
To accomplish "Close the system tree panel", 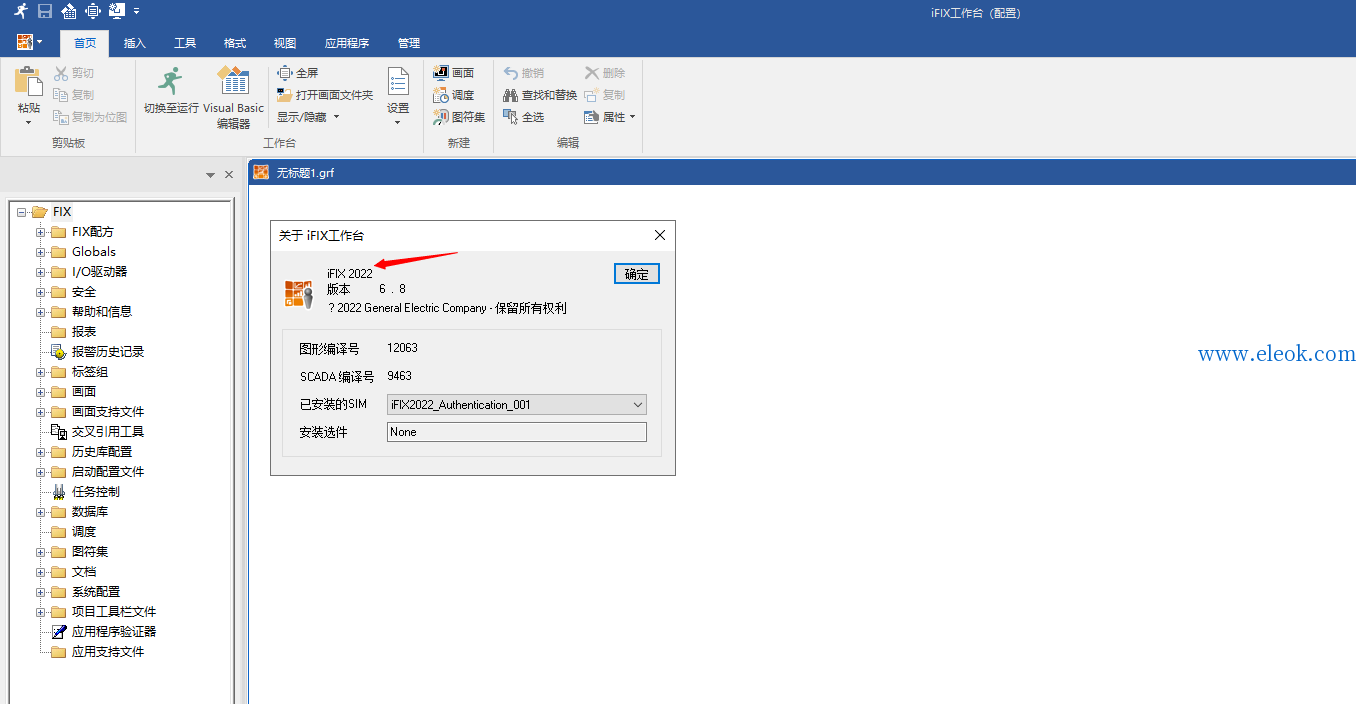I will pyautogui.click(x=229, y=175).
